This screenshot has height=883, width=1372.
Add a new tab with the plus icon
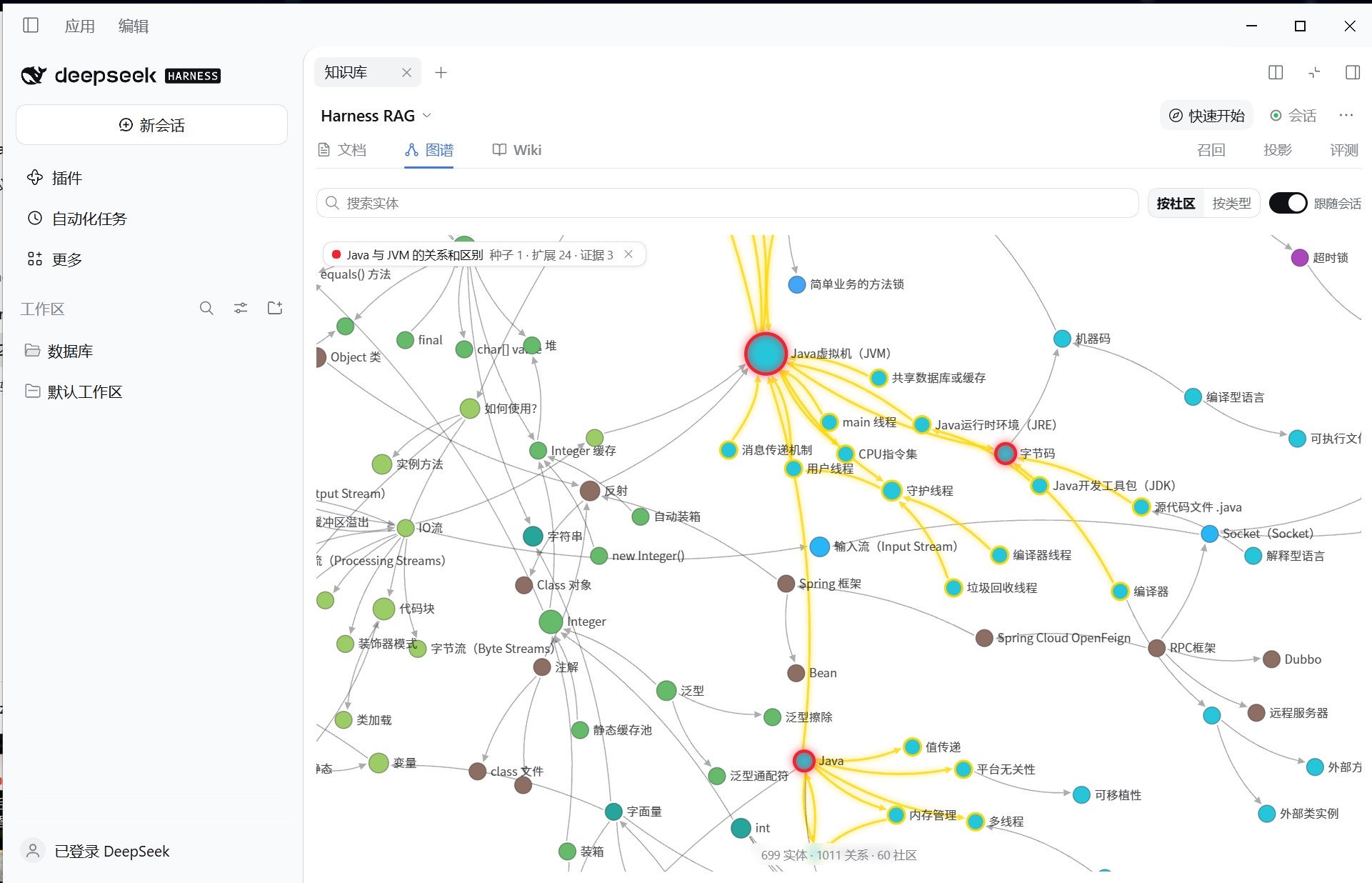(x=441, y=72)
